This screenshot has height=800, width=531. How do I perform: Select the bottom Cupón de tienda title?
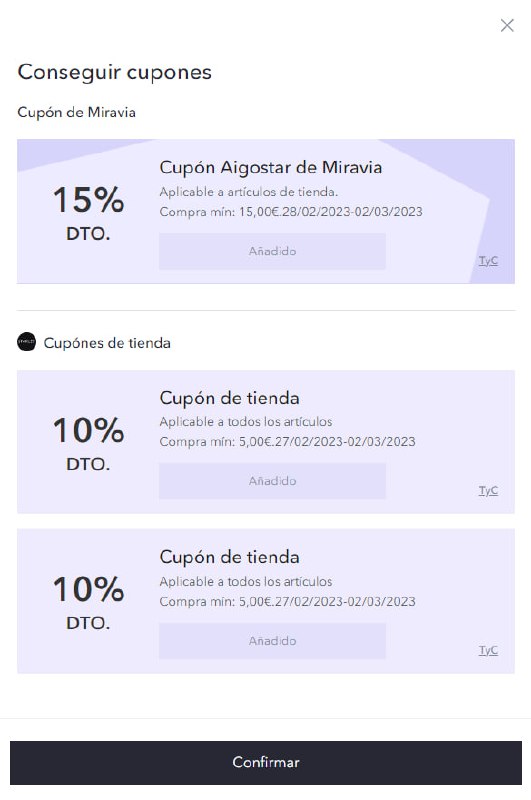click(230, 557)
